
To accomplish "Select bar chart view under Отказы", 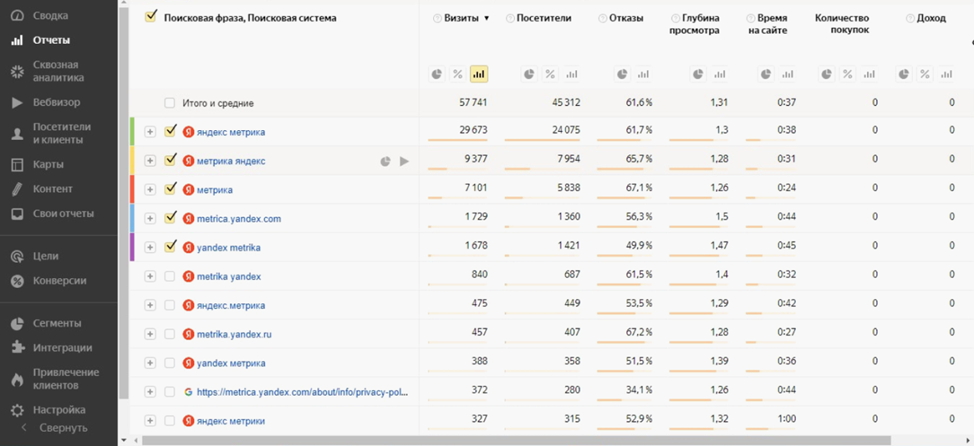I will point(644,75).
